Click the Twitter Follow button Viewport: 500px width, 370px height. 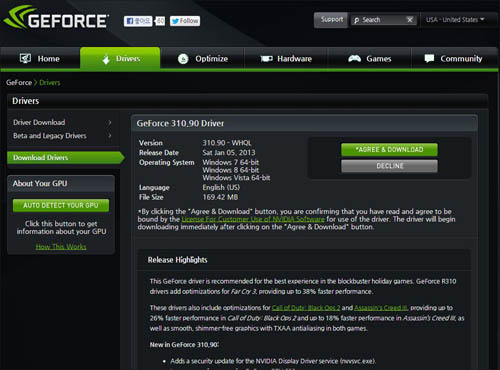pyautogui.click(x=185, y=21)
